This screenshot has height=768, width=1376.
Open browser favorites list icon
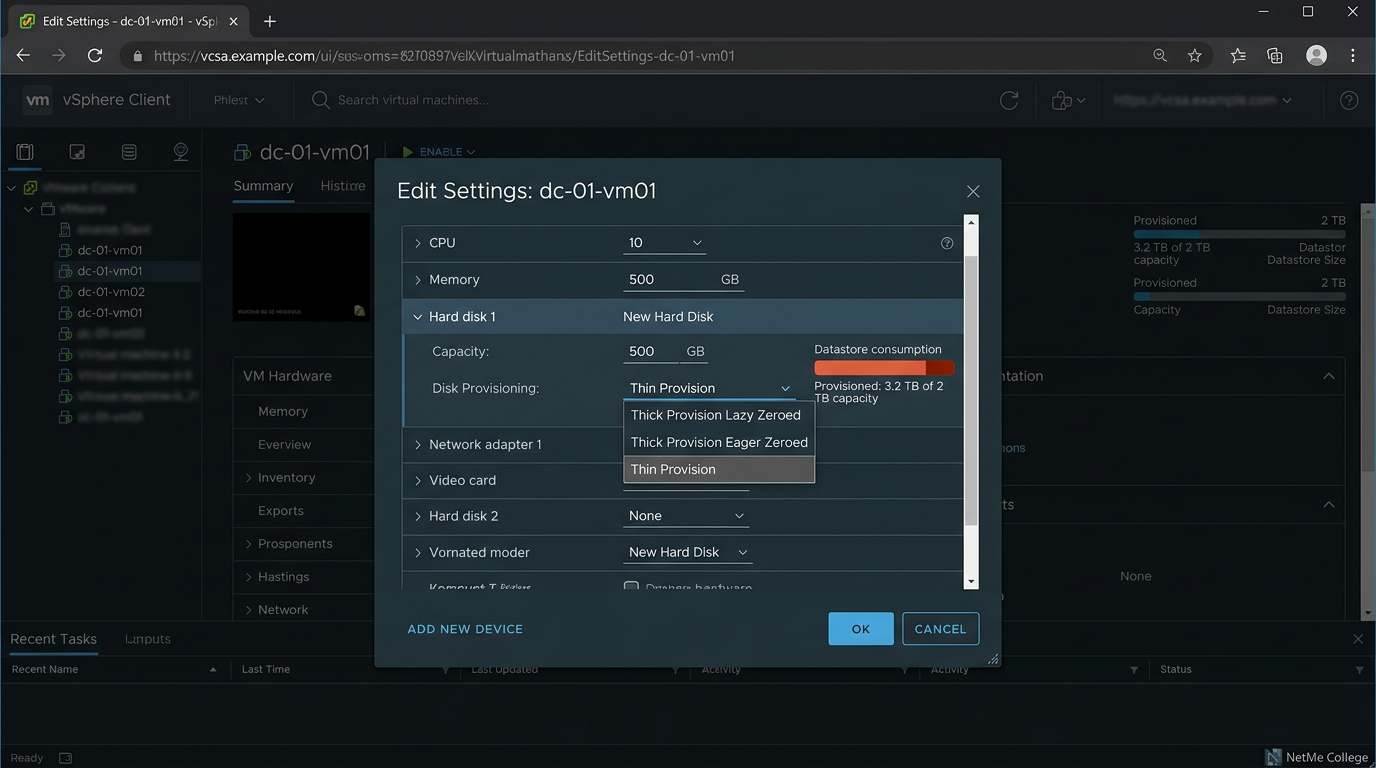[1238, 56]
